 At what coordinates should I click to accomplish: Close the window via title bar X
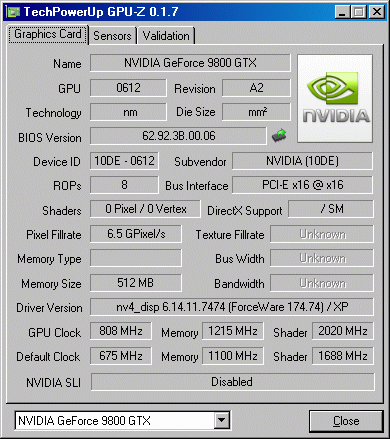(377, 12)
